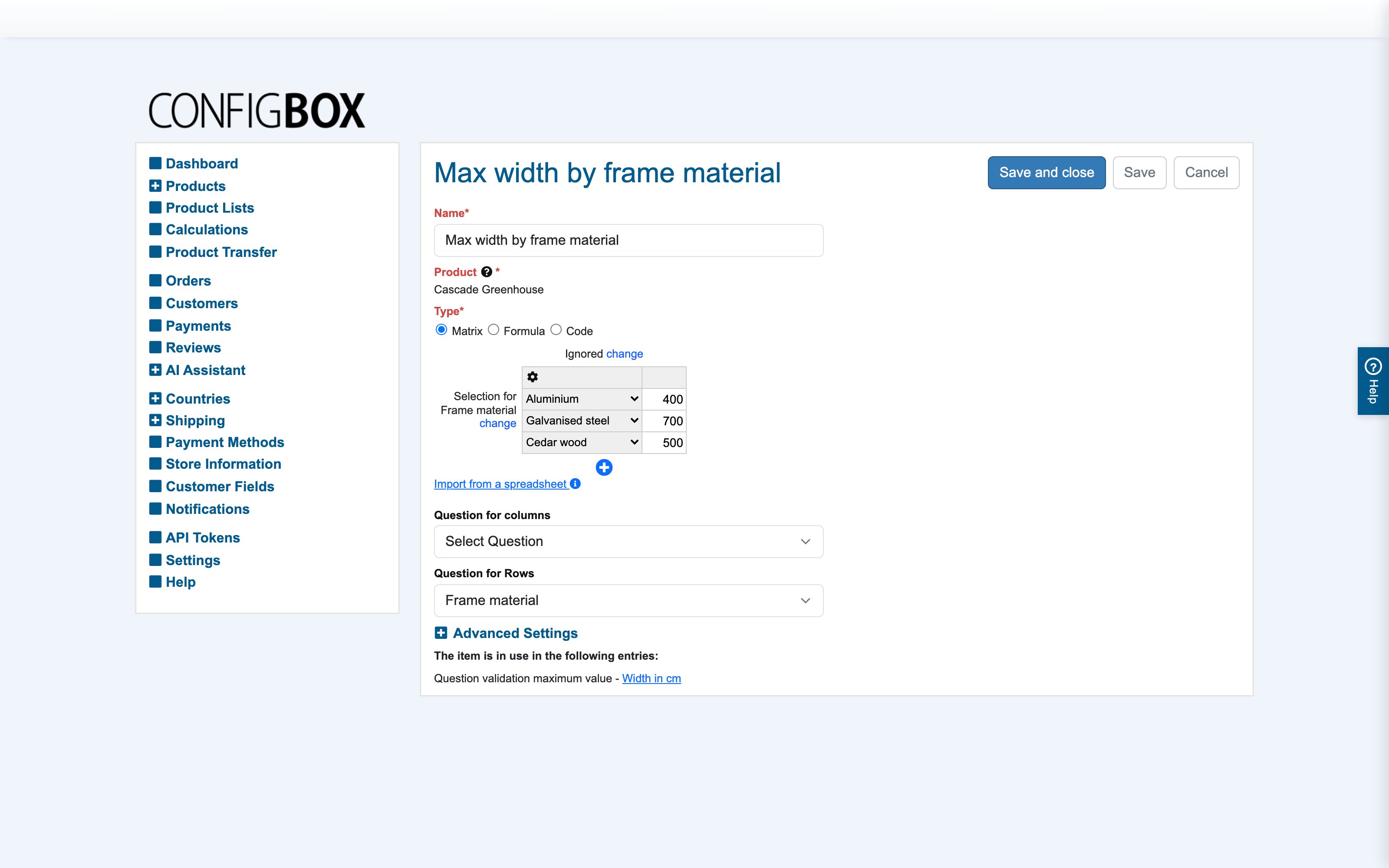Viewport: 1389px width, 868px height.
Task: Click the Product help question-mark icon
Action: click(x=487, y=272)
